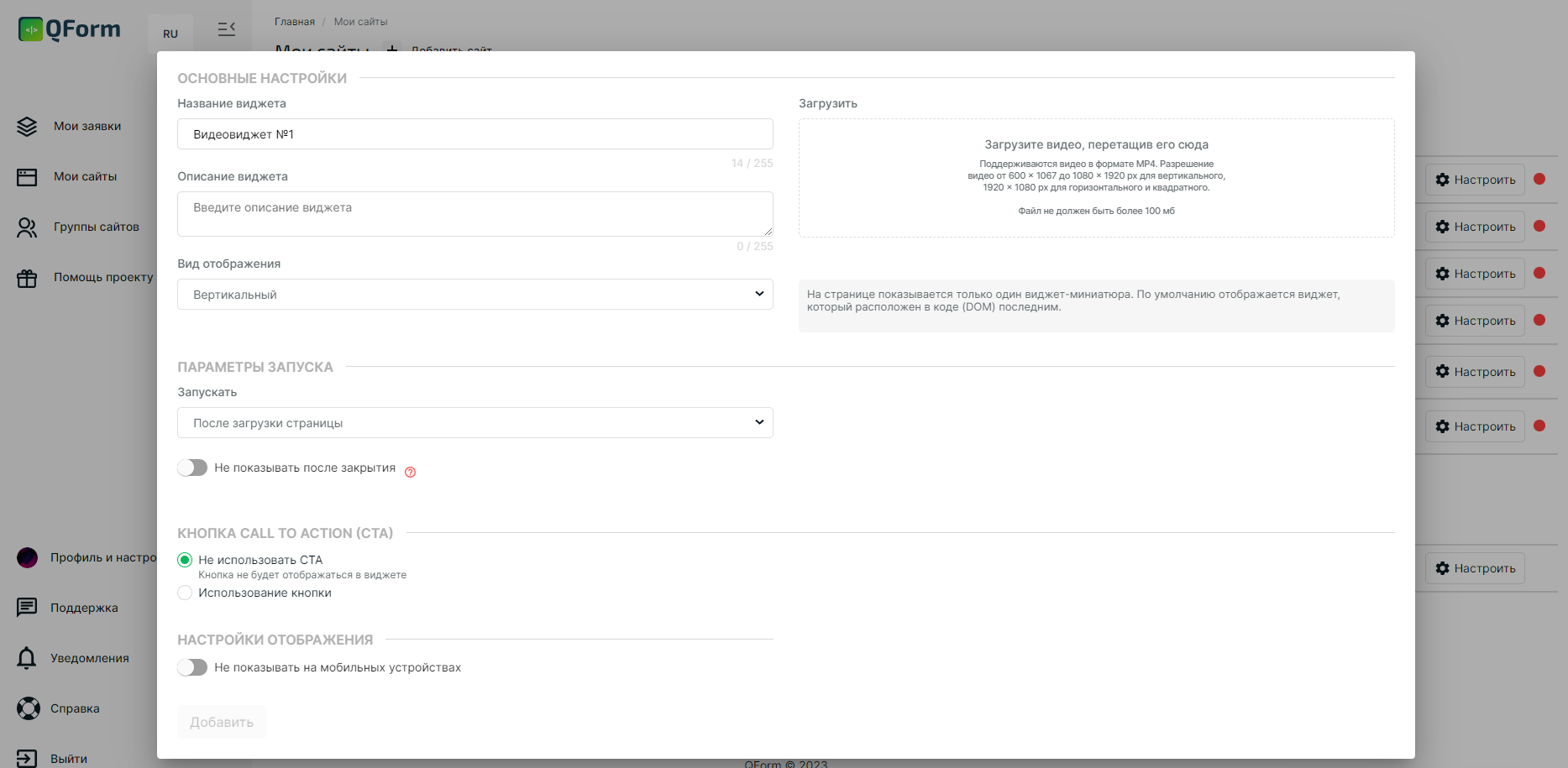Open Справка lifebuoy icon
The image size is (1568, 768).
[29, 708]
